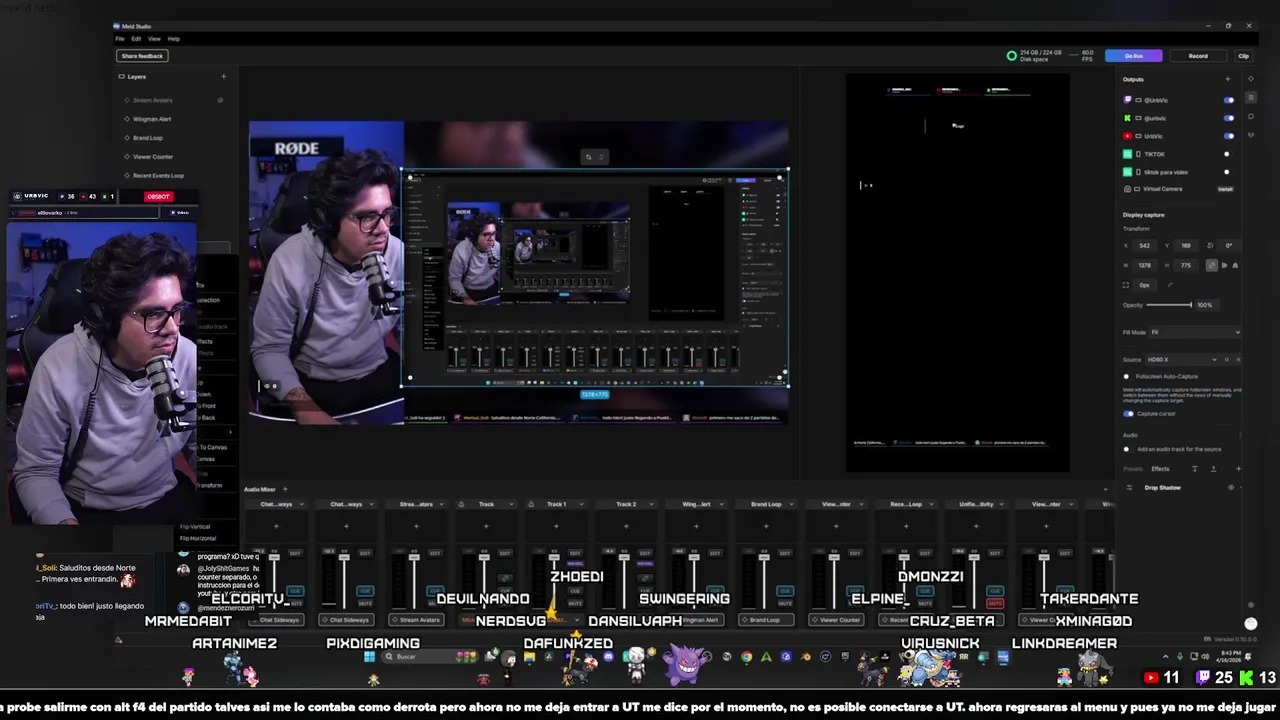Image resolution: width=1280 pixels, height=720 pixels.
Task: Open the Audio section options menu
Action: point(1240,435)
